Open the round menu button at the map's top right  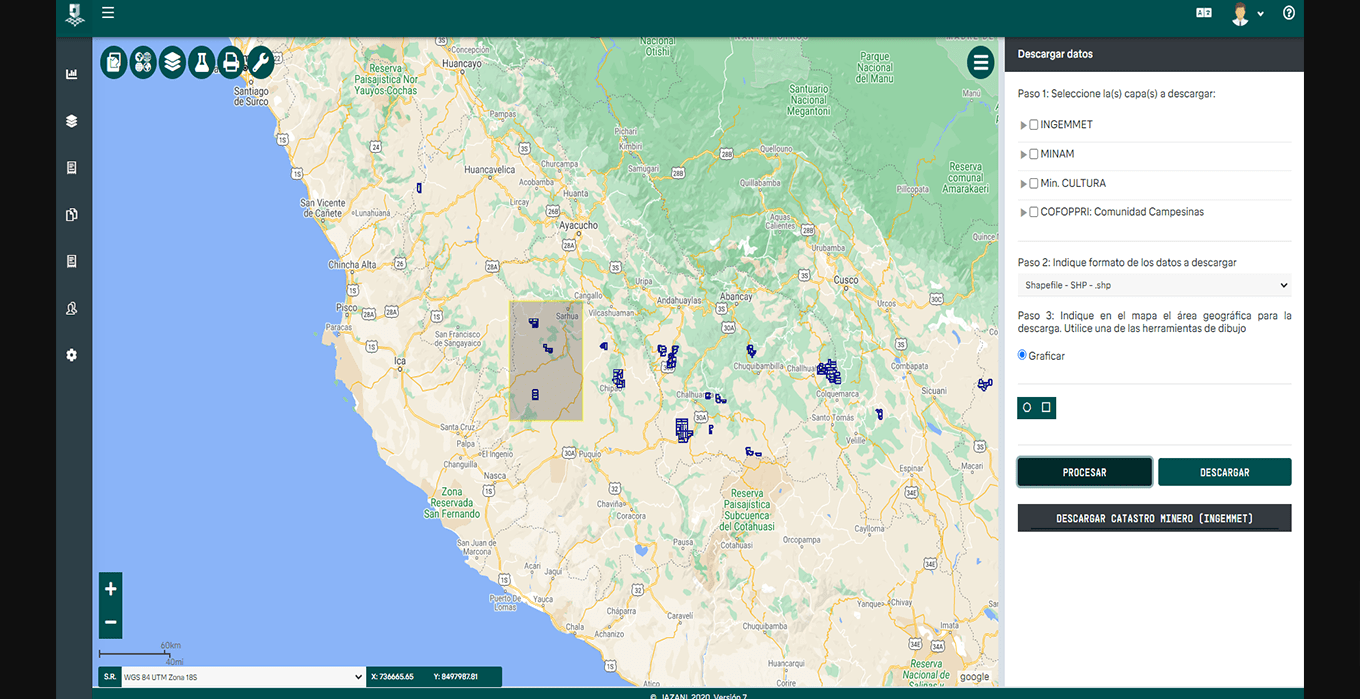(x=981, y=62)
